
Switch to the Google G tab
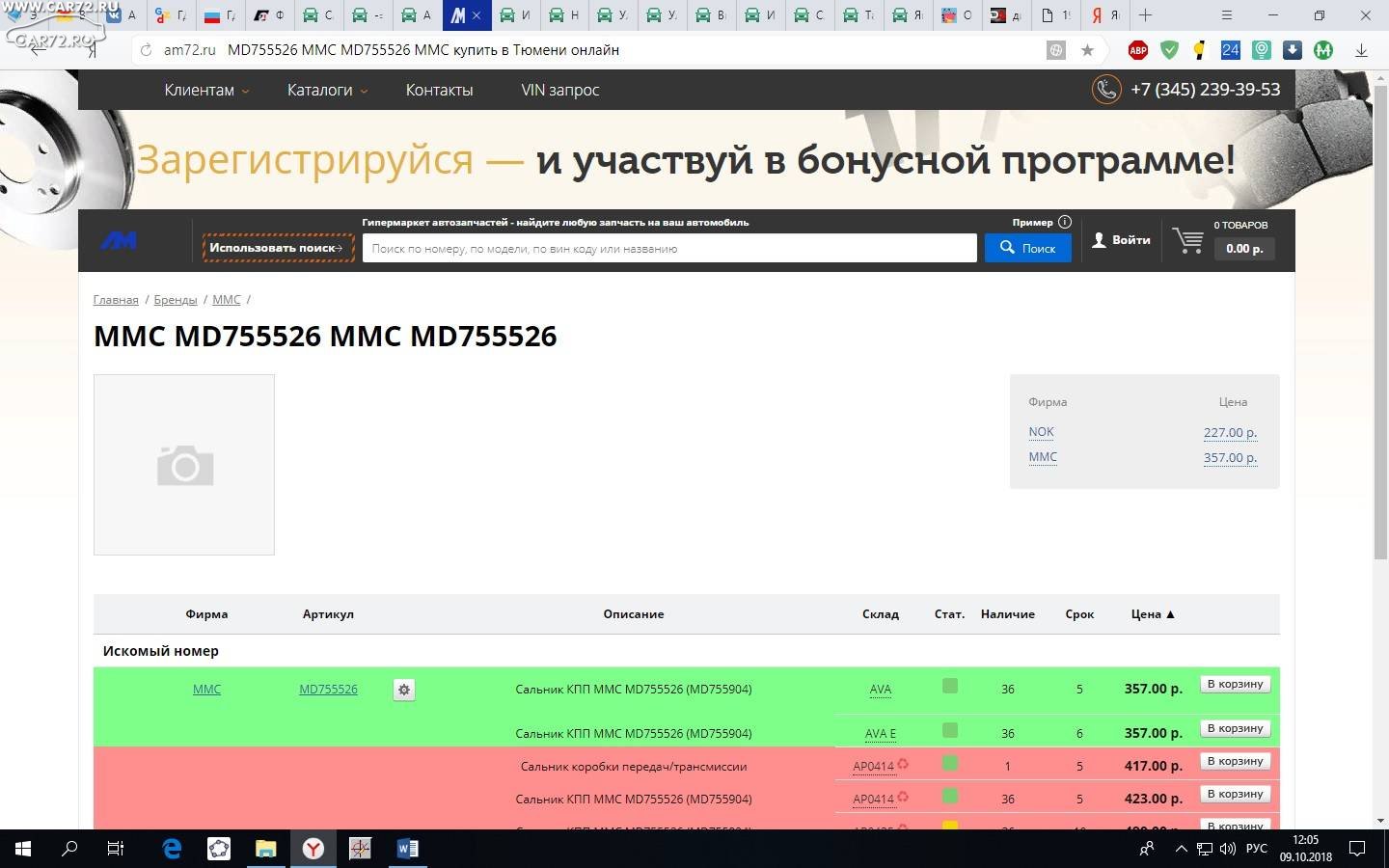tap(172, 15)
